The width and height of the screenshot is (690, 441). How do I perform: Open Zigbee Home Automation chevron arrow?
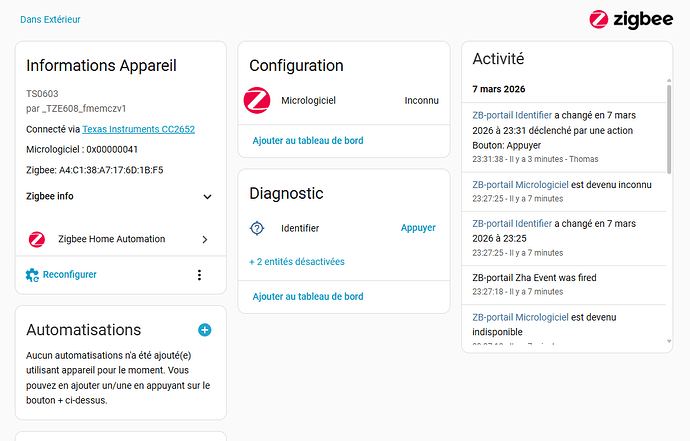(x=205, y=240)
